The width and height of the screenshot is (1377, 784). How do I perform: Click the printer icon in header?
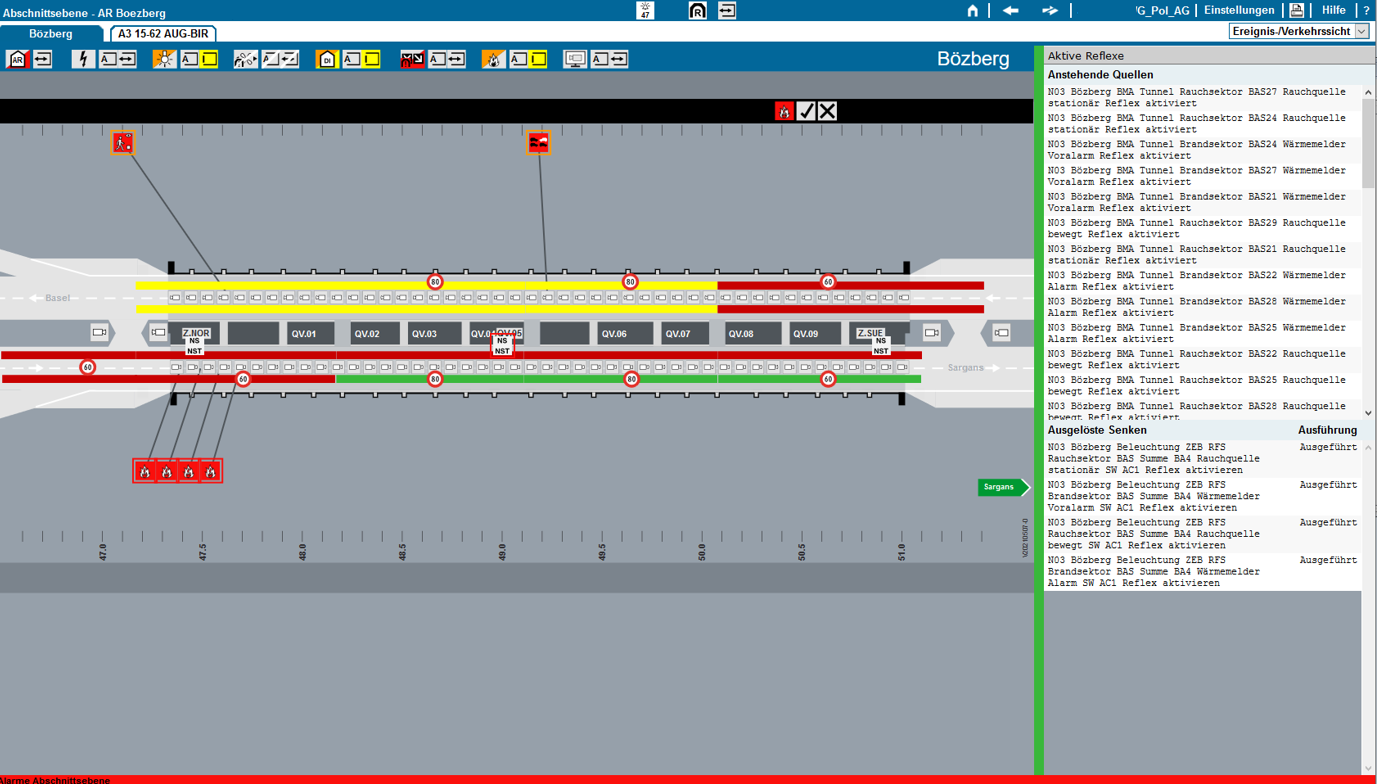pyautogui.click(x=1297, y=10)
